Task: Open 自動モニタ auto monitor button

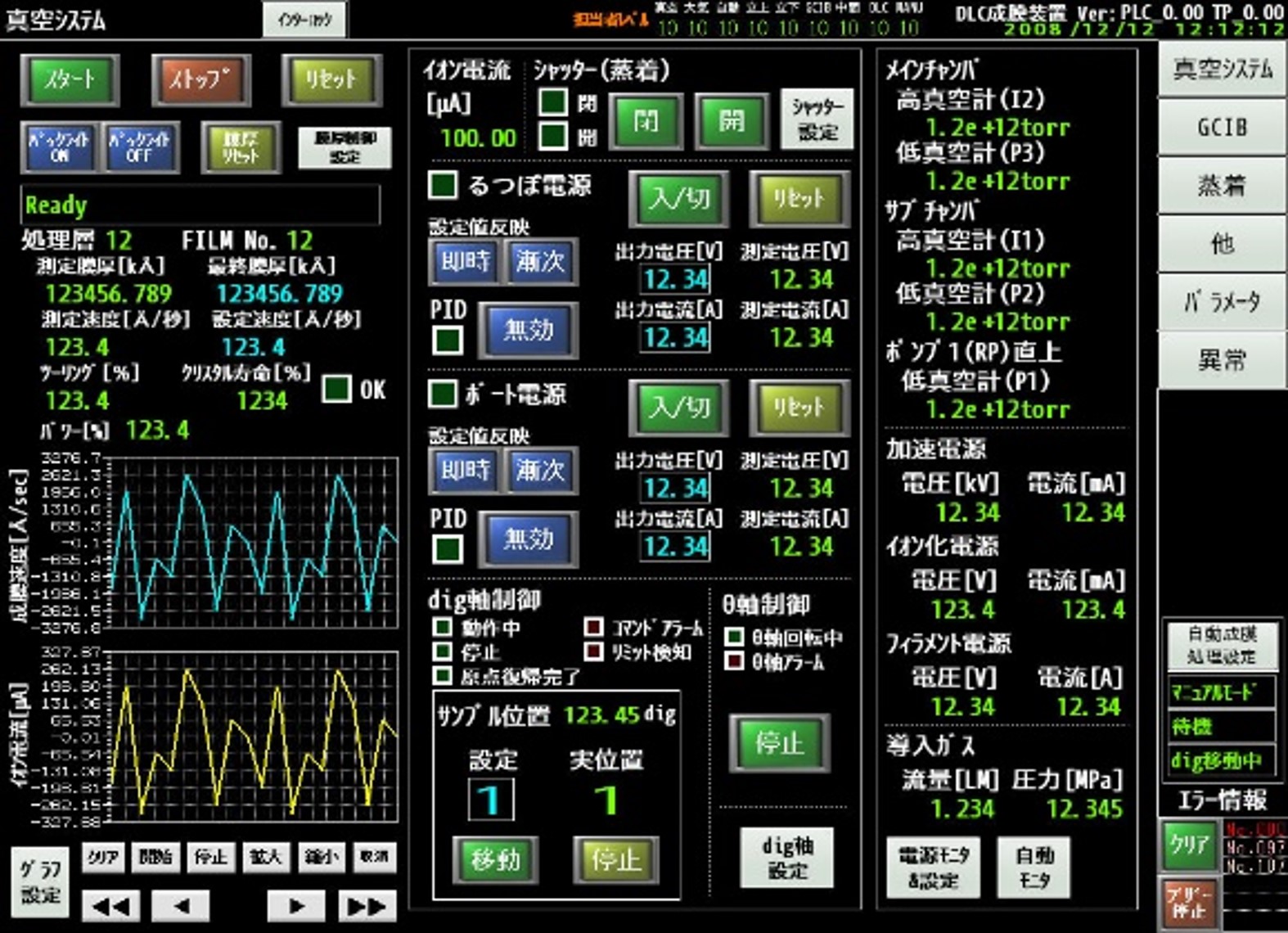Action: (1034, 868)
